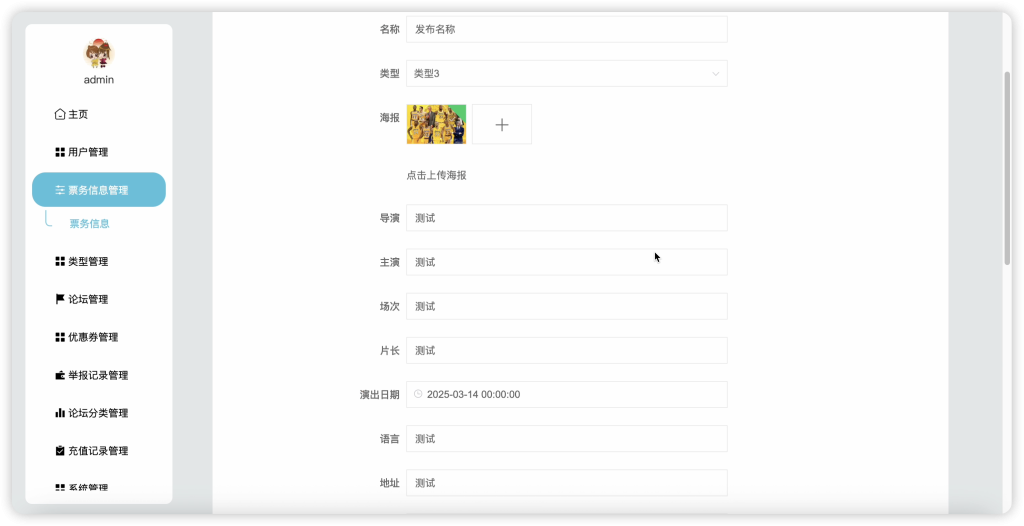Click the uploaded poster thumbnail

pos(436,124)
